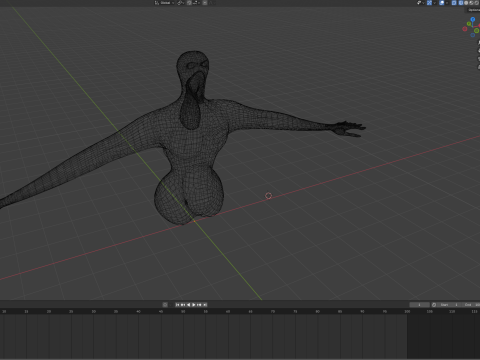
Task: Click the red negative X gizmo ball
Action: (x=465, y=29)
